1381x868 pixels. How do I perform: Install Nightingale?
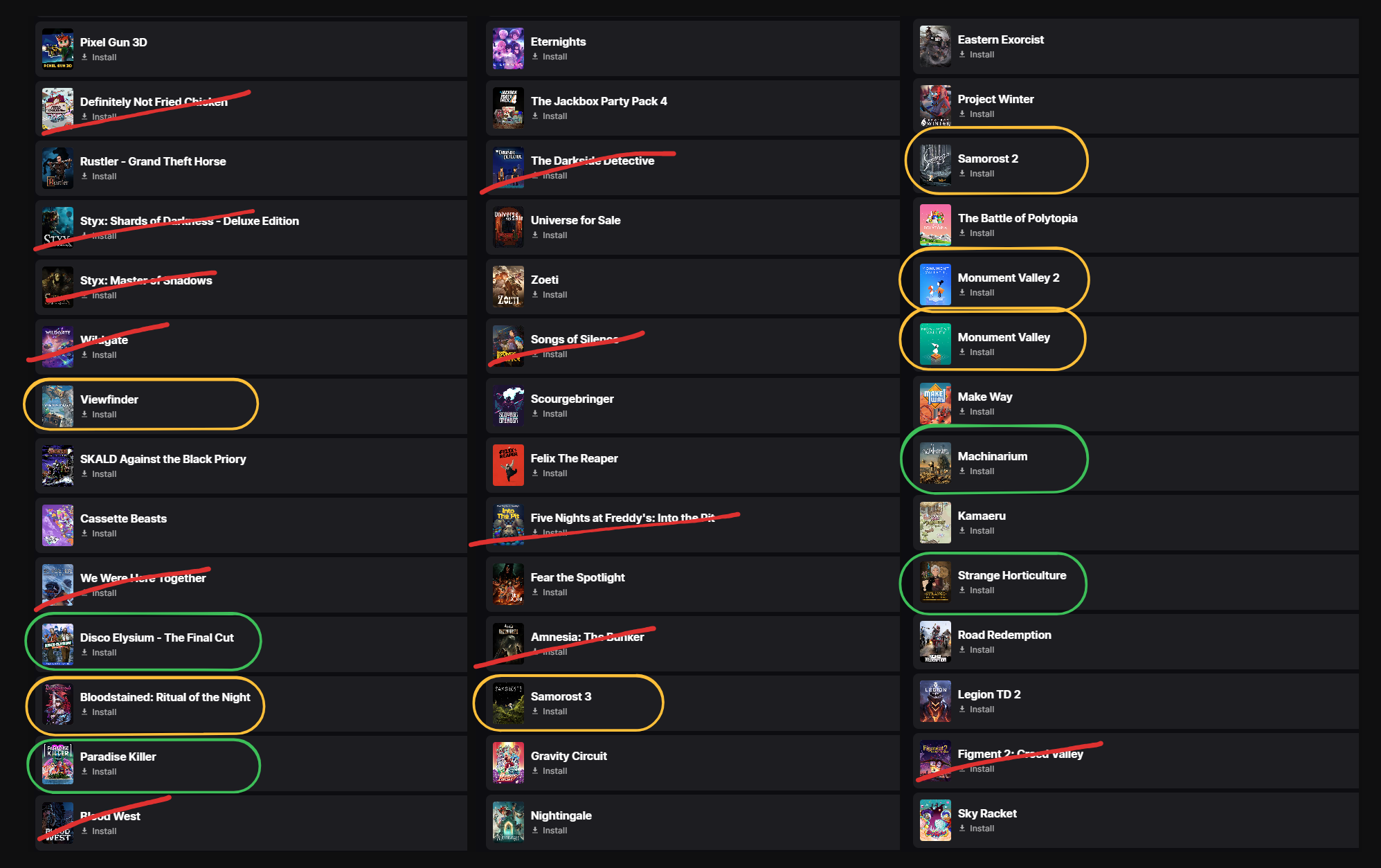pos(554,831)
